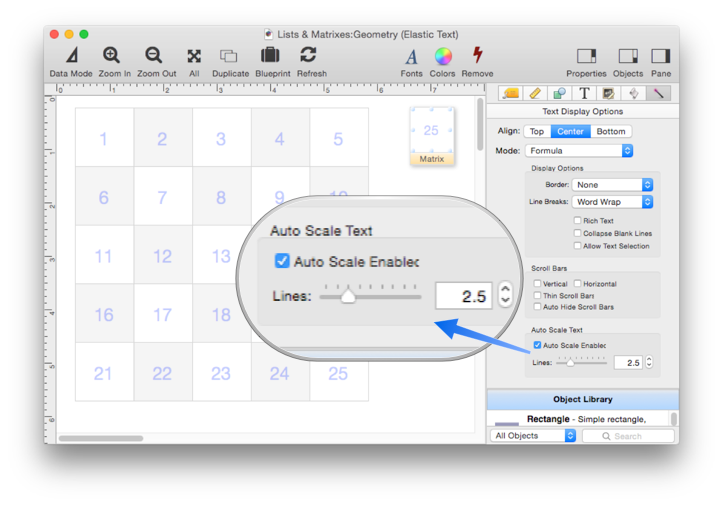Click the canvas vertical scrollbar

tap(480, 124)
